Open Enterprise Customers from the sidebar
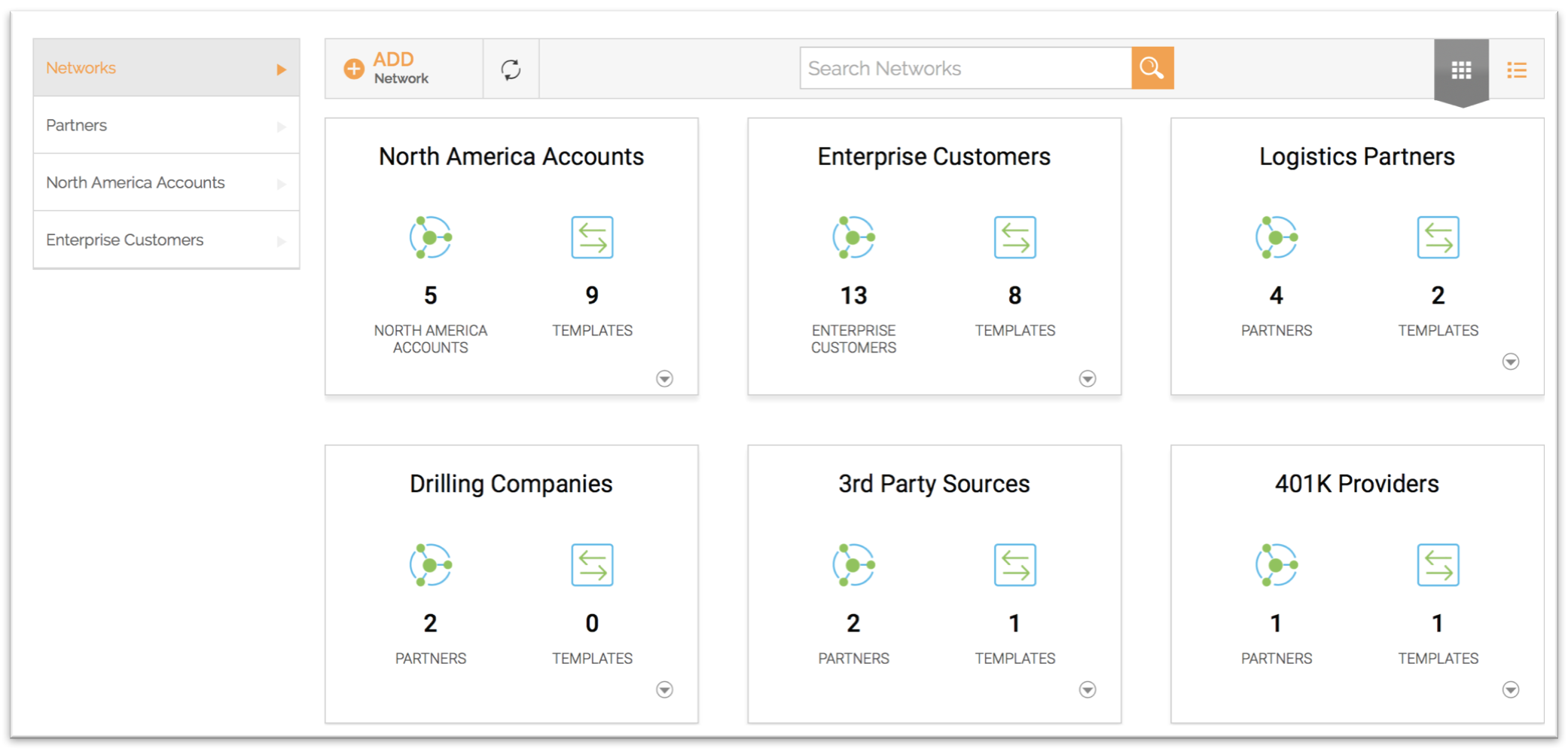1568x749 pixels. pos(125,240)
